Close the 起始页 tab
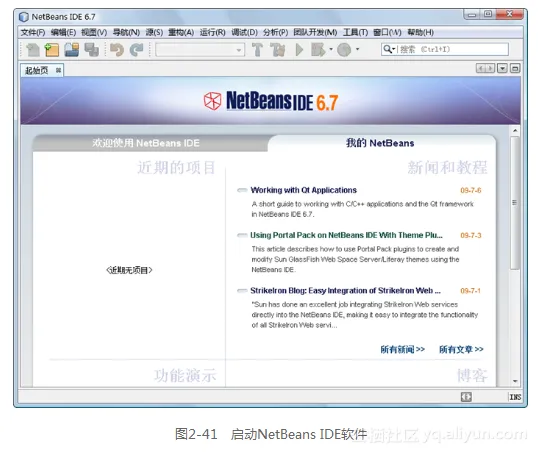Viewport: 538px width, 454px height. pyautogui.click(x=58, y=70)
